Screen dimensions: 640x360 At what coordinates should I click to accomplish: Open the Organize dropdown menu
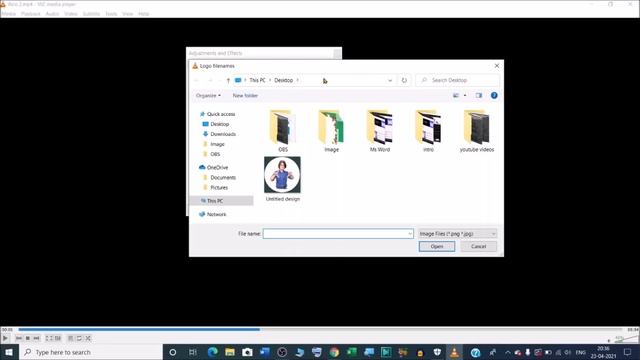pyautogui.click(x=208, y=96)
